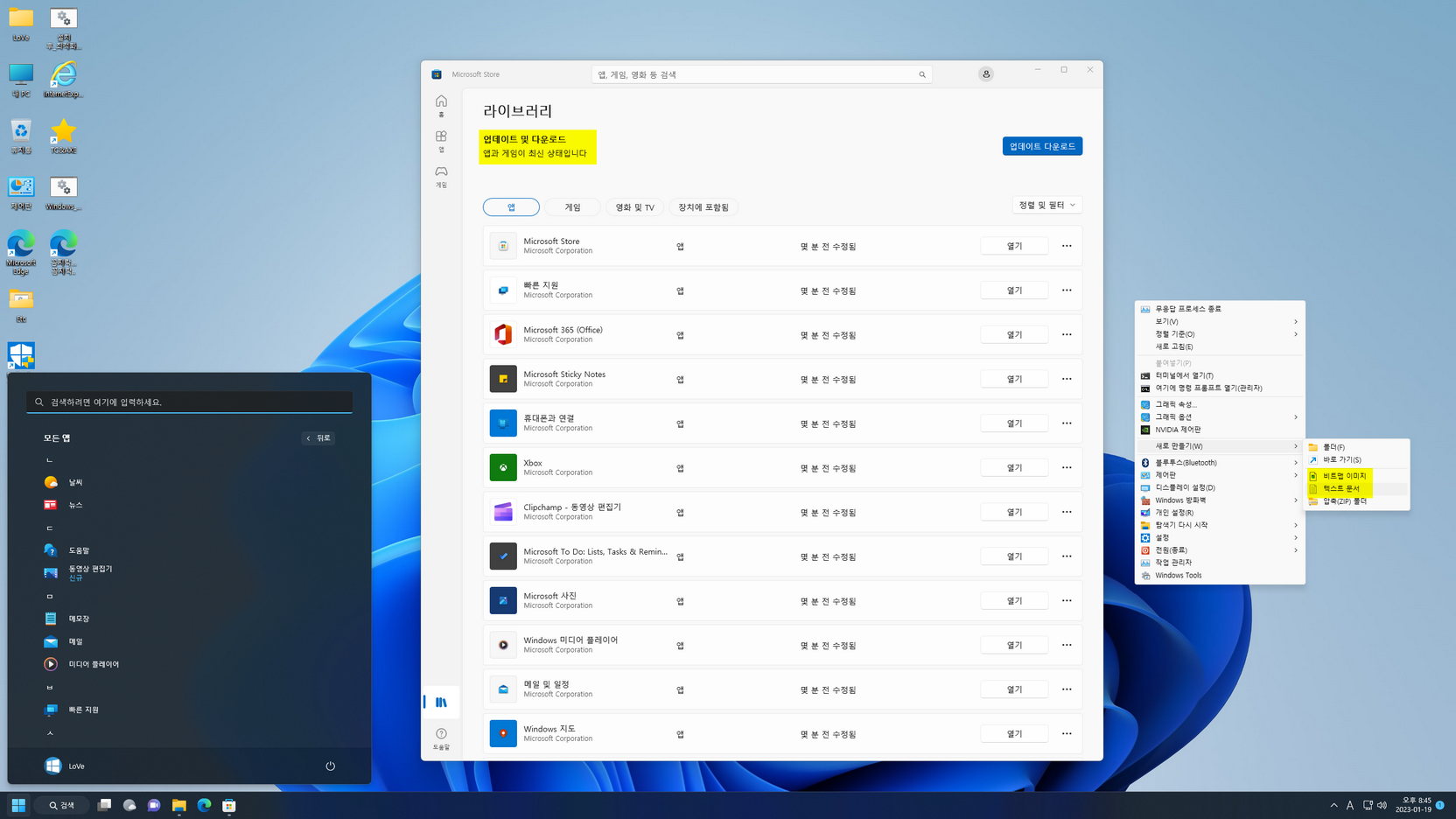Click the Start menu search field
The width and height of the screenshot is (1456, 819).
click(x=189, y=402)
